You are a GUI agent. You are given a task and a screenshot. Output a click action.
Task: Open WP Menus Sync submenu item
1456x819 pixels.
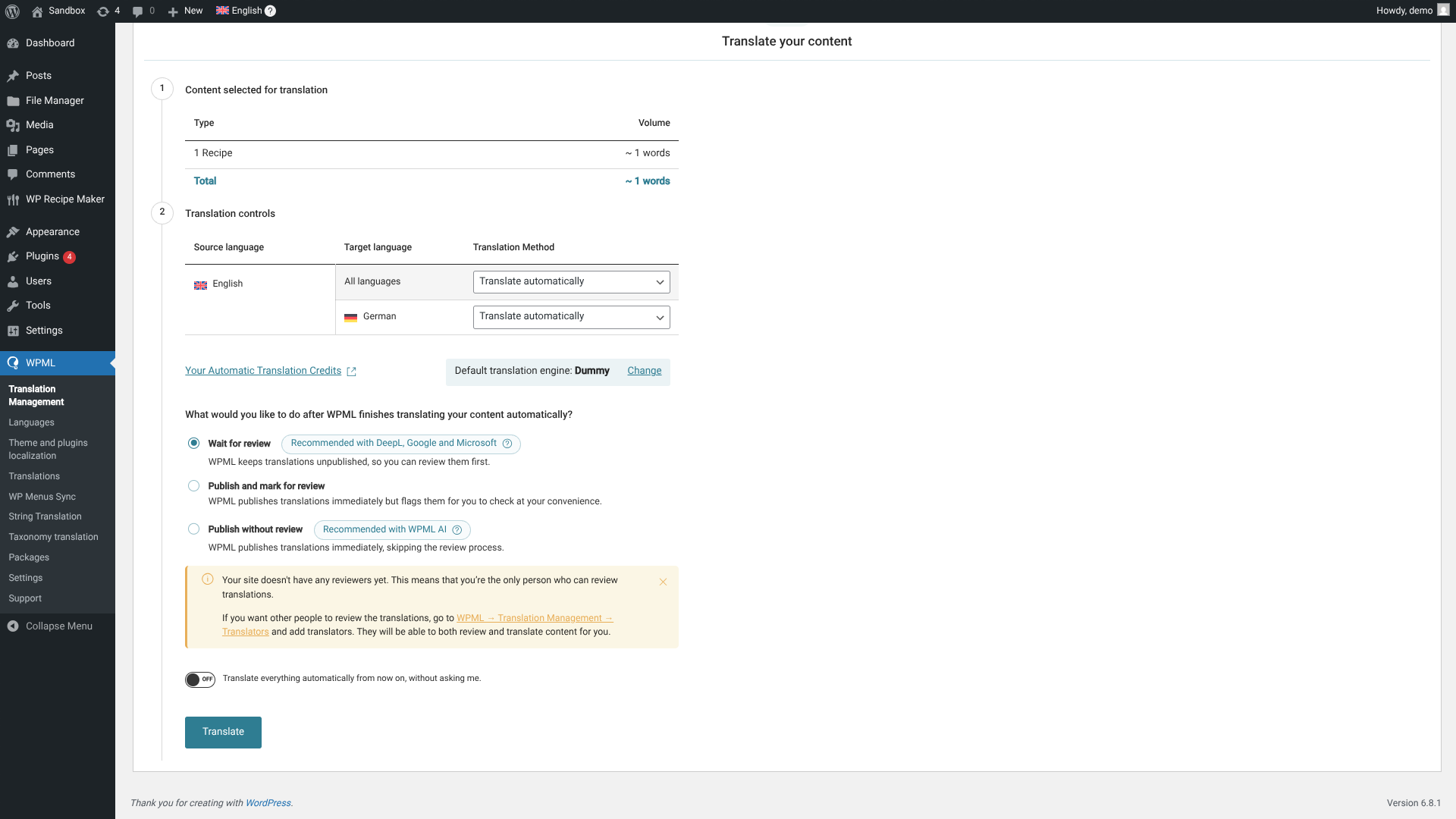[42, 497]
